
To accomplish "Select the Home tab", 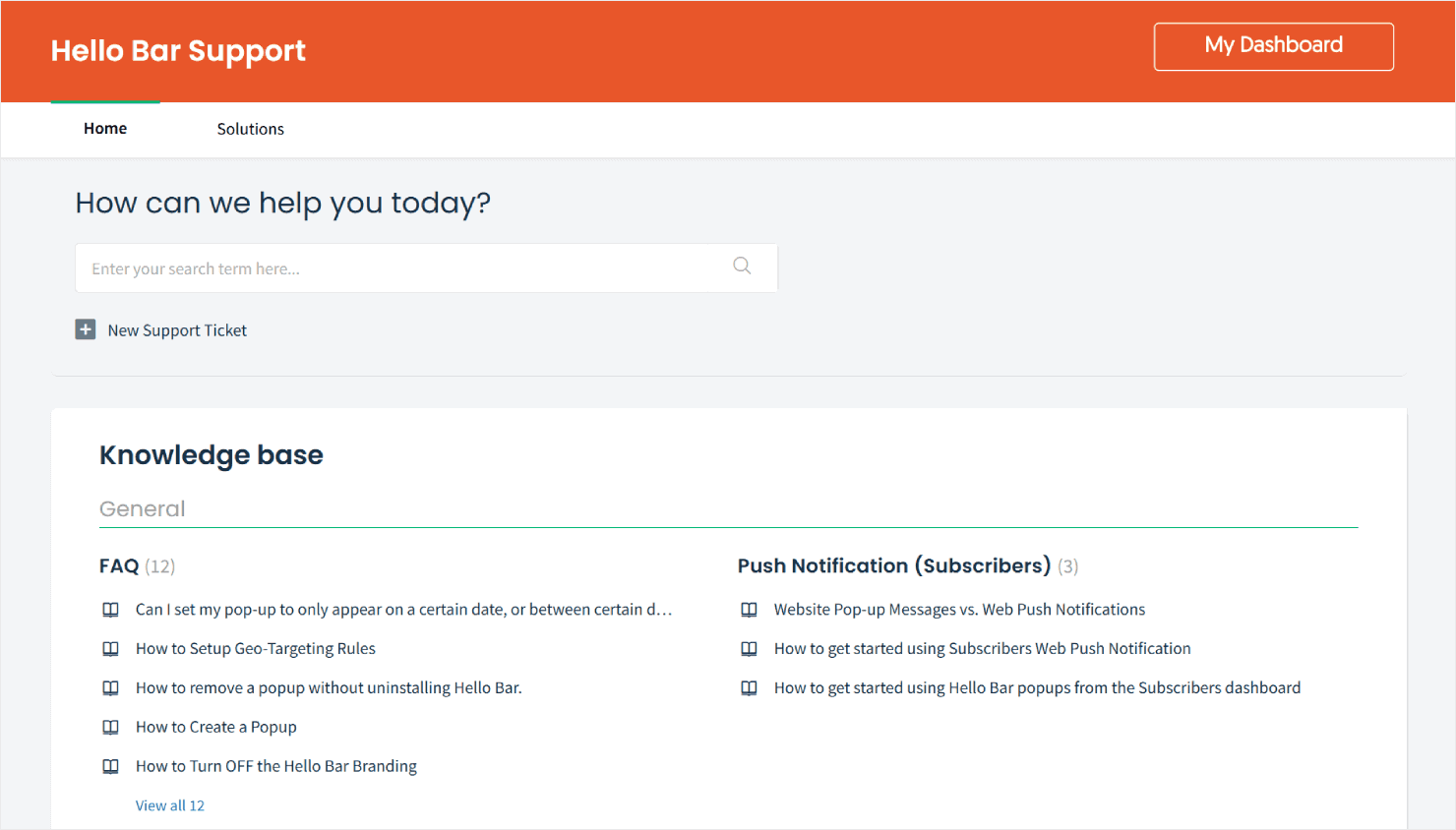I will (x=104, y=128).
